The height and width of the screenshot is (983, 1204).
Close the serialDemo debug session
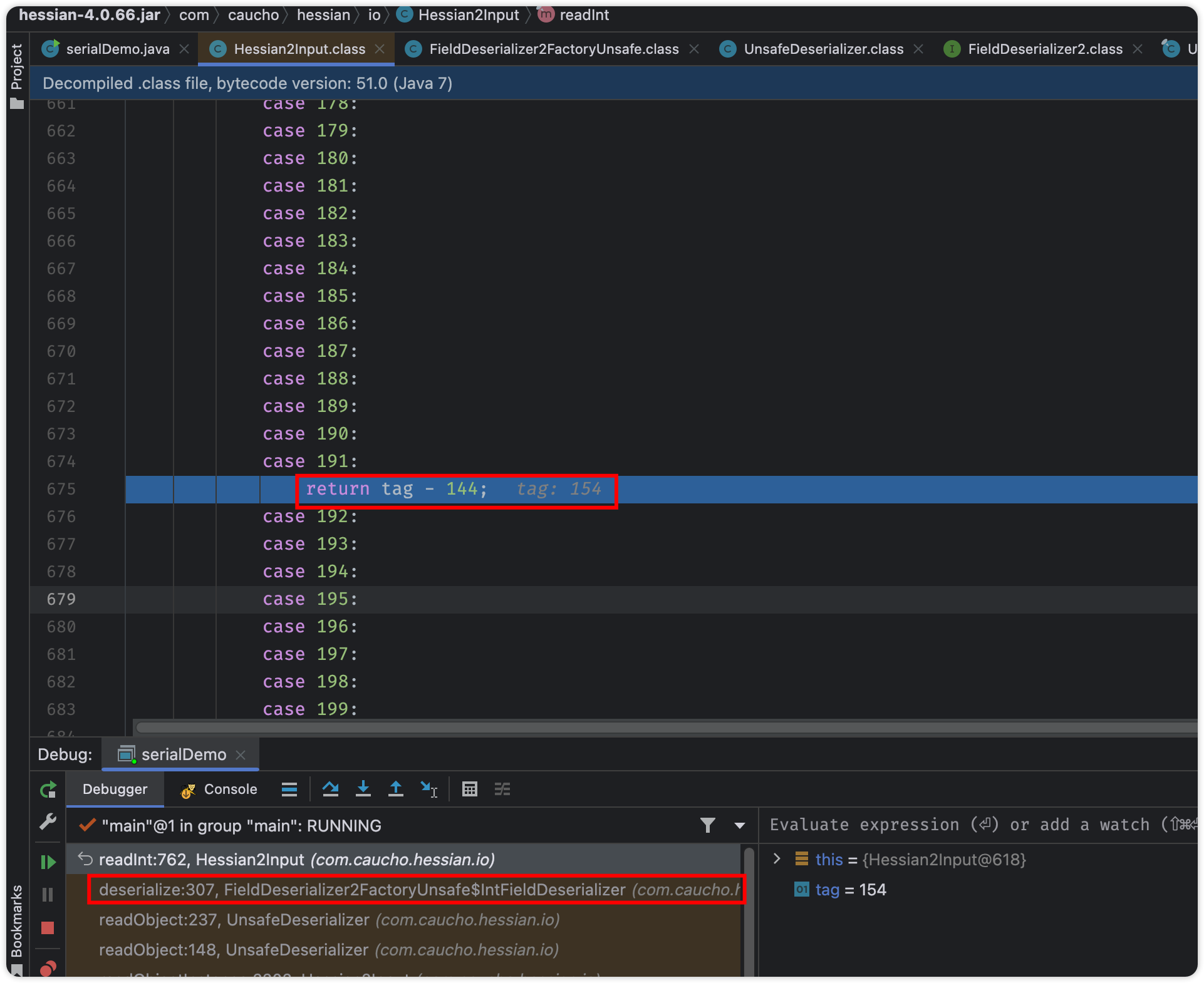(x=241, y=755)
